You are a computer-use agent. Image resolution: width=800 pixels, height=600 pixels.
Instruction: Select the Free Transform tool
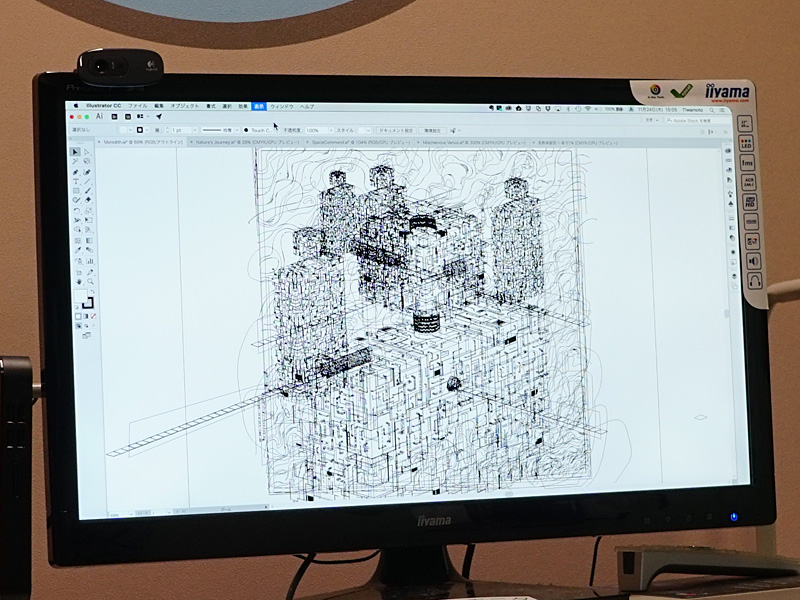pos(89,220)
